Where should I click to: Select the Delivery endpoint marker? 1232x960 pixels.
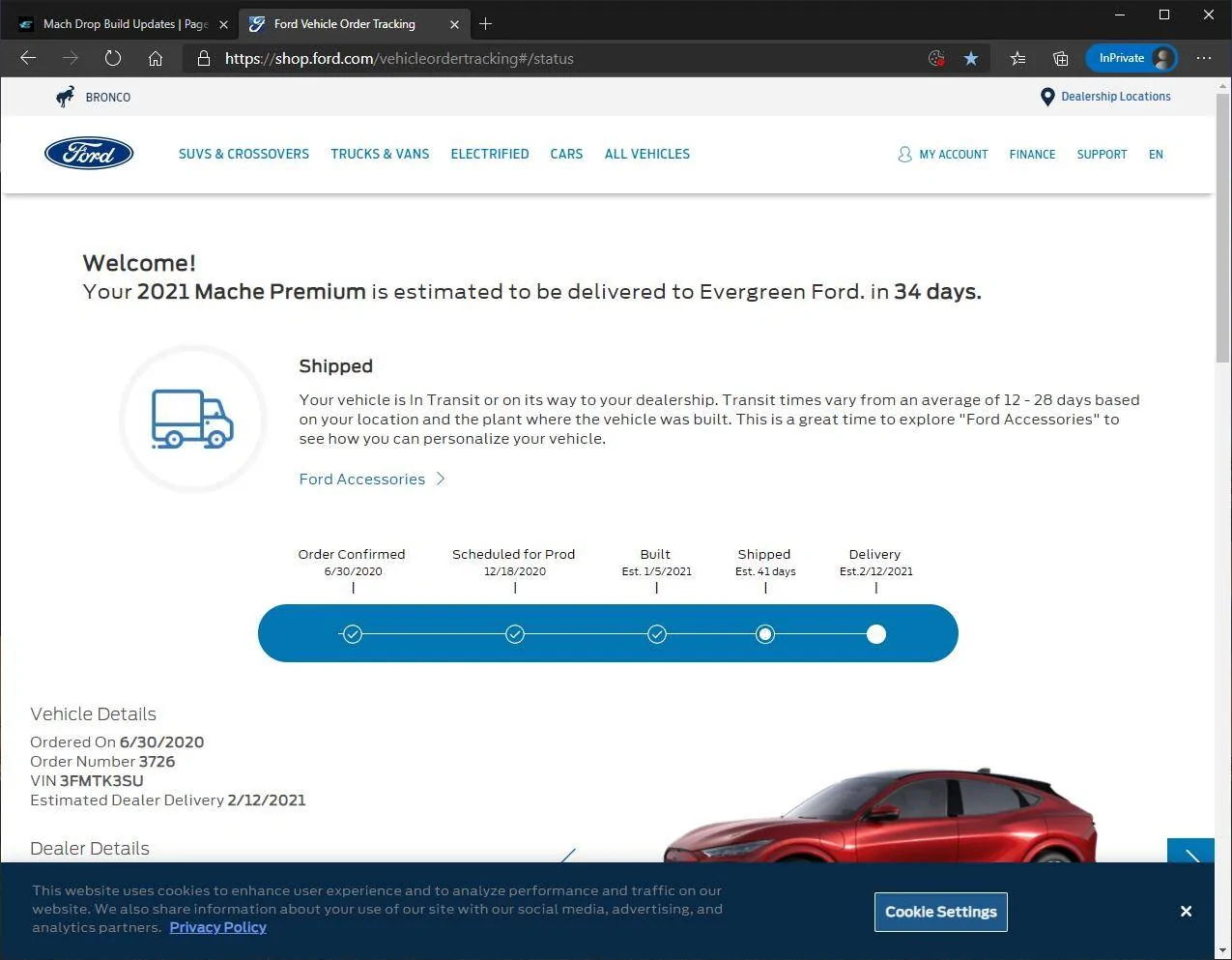[876, 634]
